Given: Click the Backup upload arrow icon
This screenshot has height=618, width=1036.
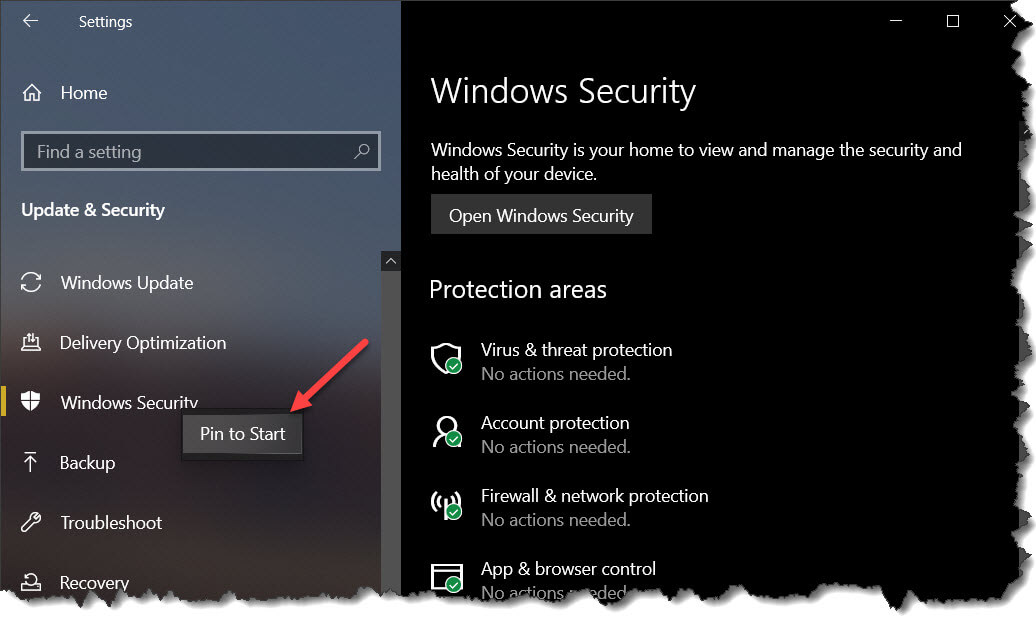Looking at the screenshot, I should pos(30,462).
